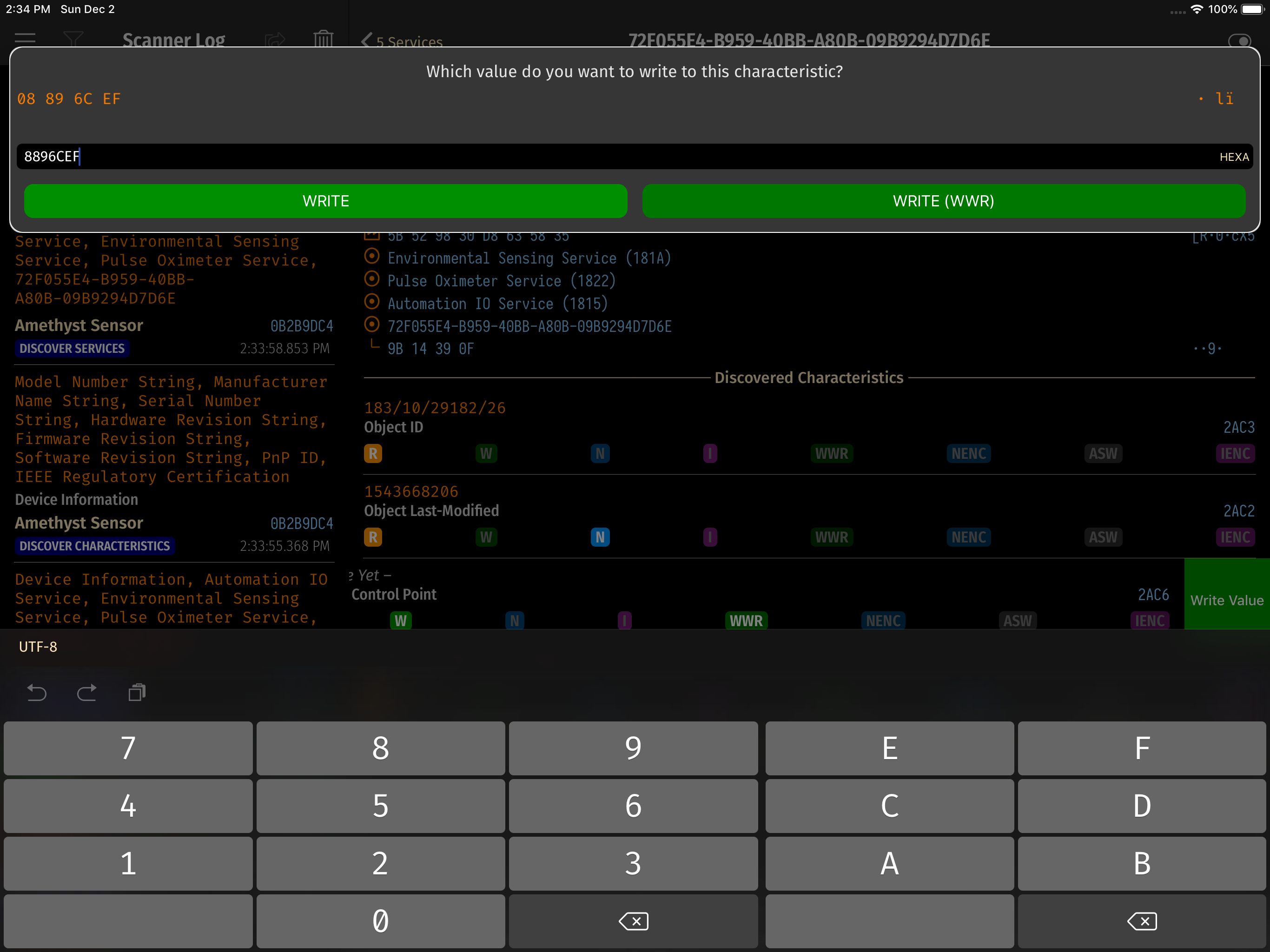This screenshot has height=952, width=1270.
Task: Clear the scanner log with trash icon
Action: (x=323, y=38)
